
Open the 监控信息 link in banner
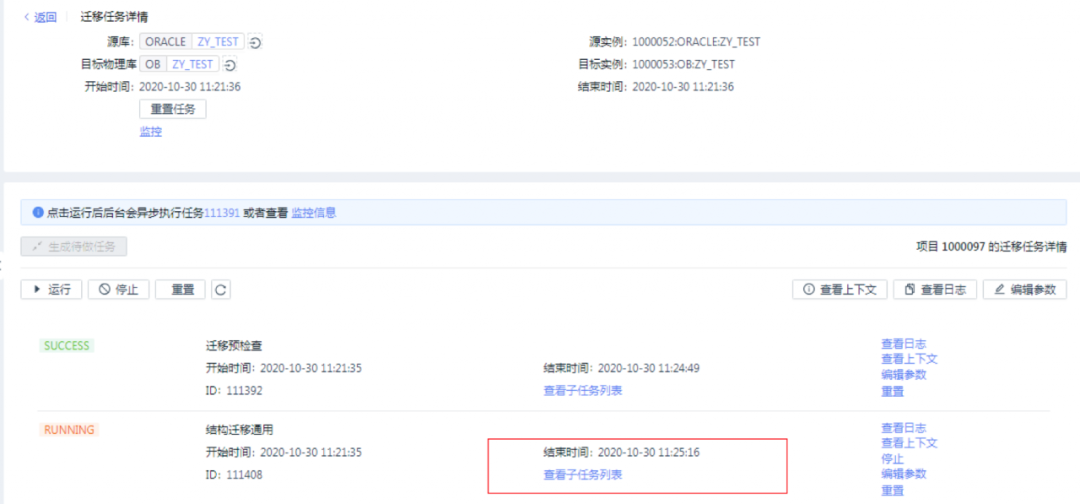(x=313, y=213)
